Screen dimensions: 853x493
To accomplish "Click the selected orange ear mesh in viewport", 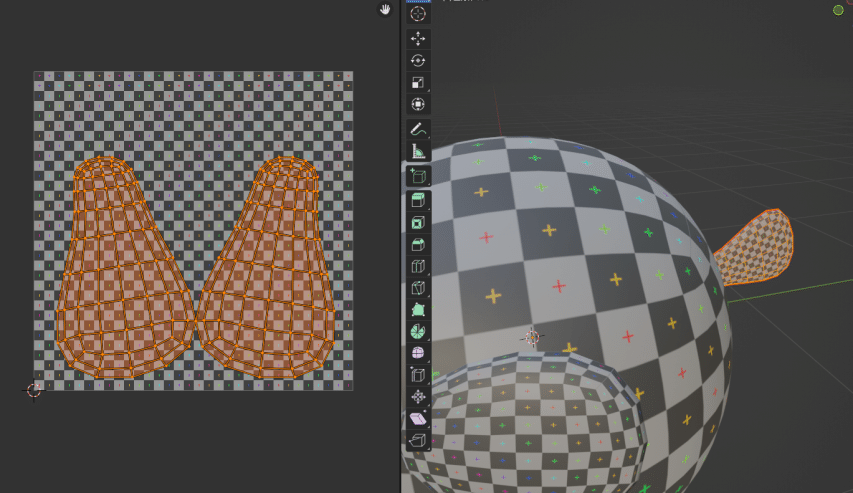I will click(757, 248).
